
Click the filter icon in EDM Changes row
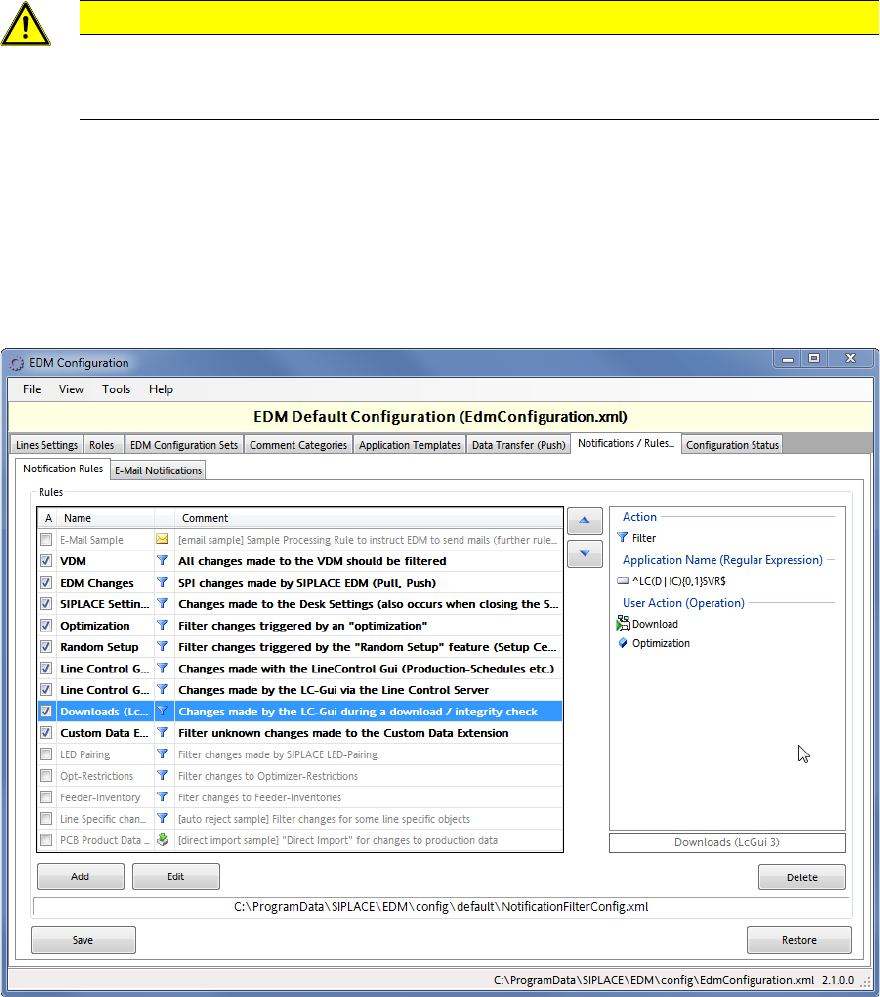coord(162,582)
